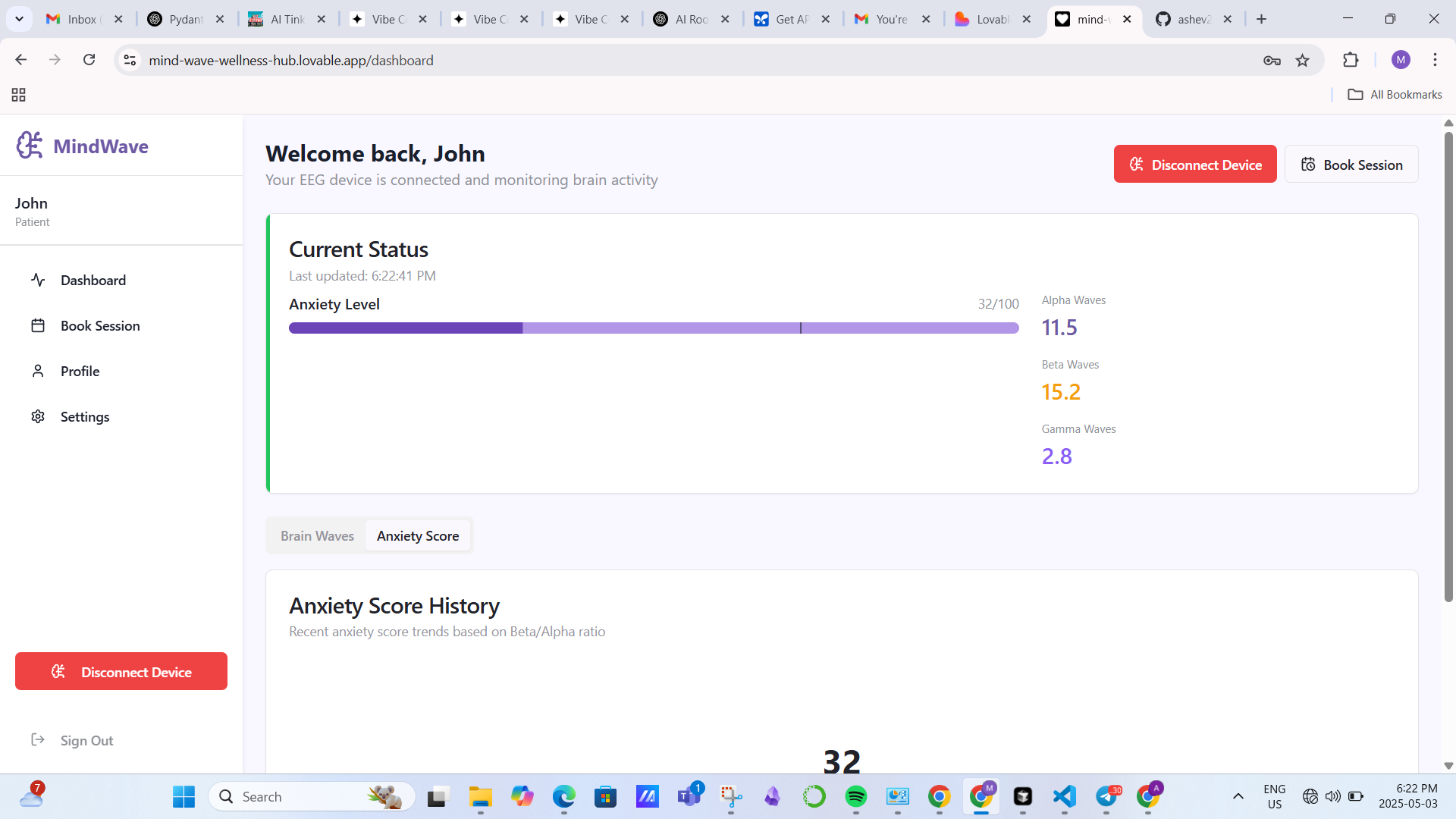
Task: Open the browser extensions puzzle icon
Action: pos(1351,61)
